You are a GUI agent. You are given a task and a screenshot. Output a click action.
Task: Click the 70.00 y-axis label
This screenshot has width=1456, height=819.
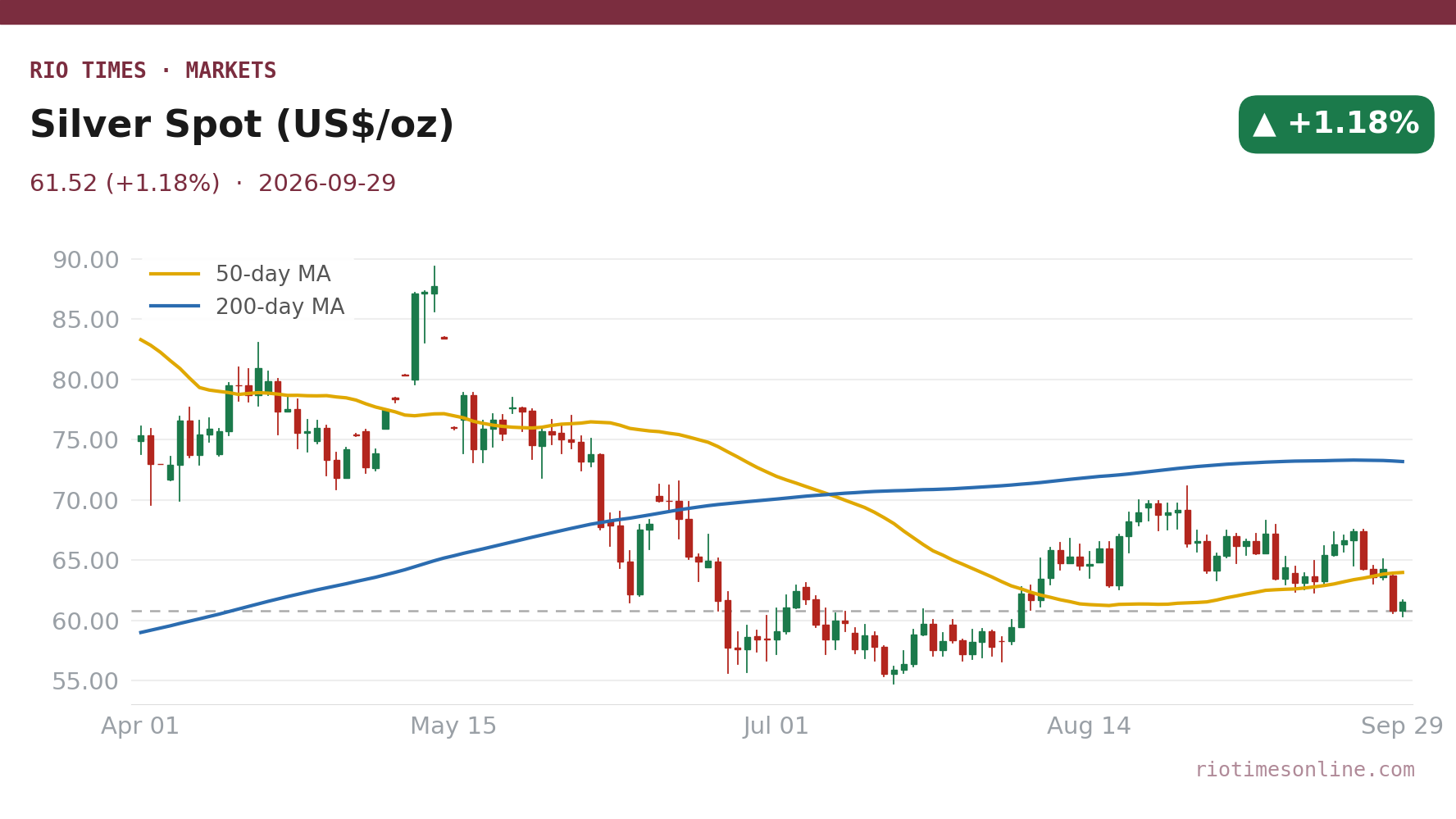click(x=85, y=500)
